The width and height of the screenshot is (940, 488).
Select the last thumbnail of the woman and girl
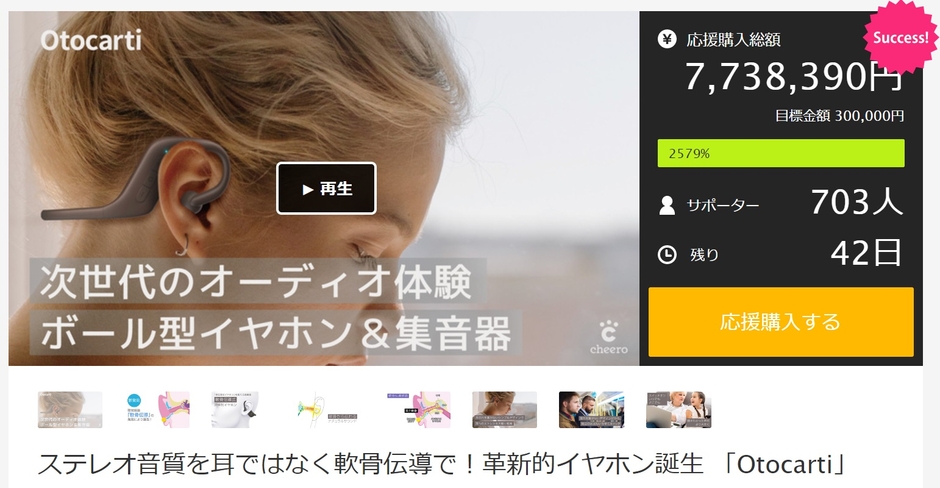[679, 409]
